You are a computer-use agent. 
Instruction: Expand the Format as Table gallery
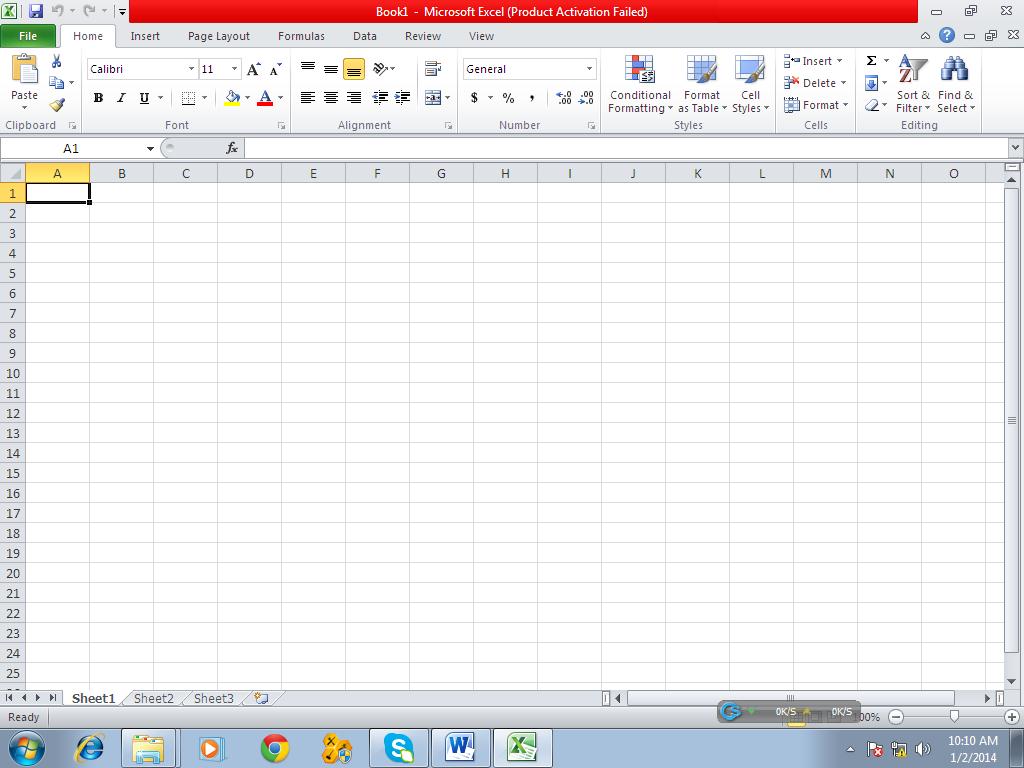click(x=702, y=85)
